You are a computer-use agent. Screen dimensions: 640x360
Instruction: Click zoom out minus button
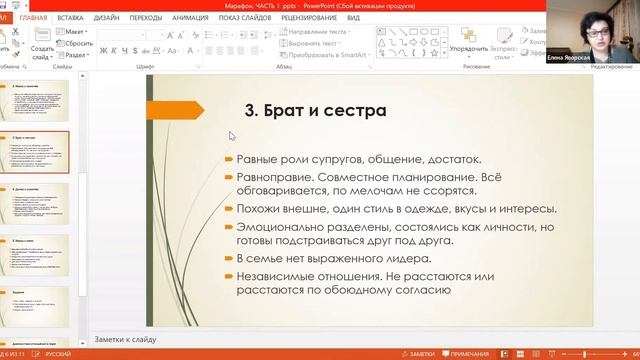[564, 354]
